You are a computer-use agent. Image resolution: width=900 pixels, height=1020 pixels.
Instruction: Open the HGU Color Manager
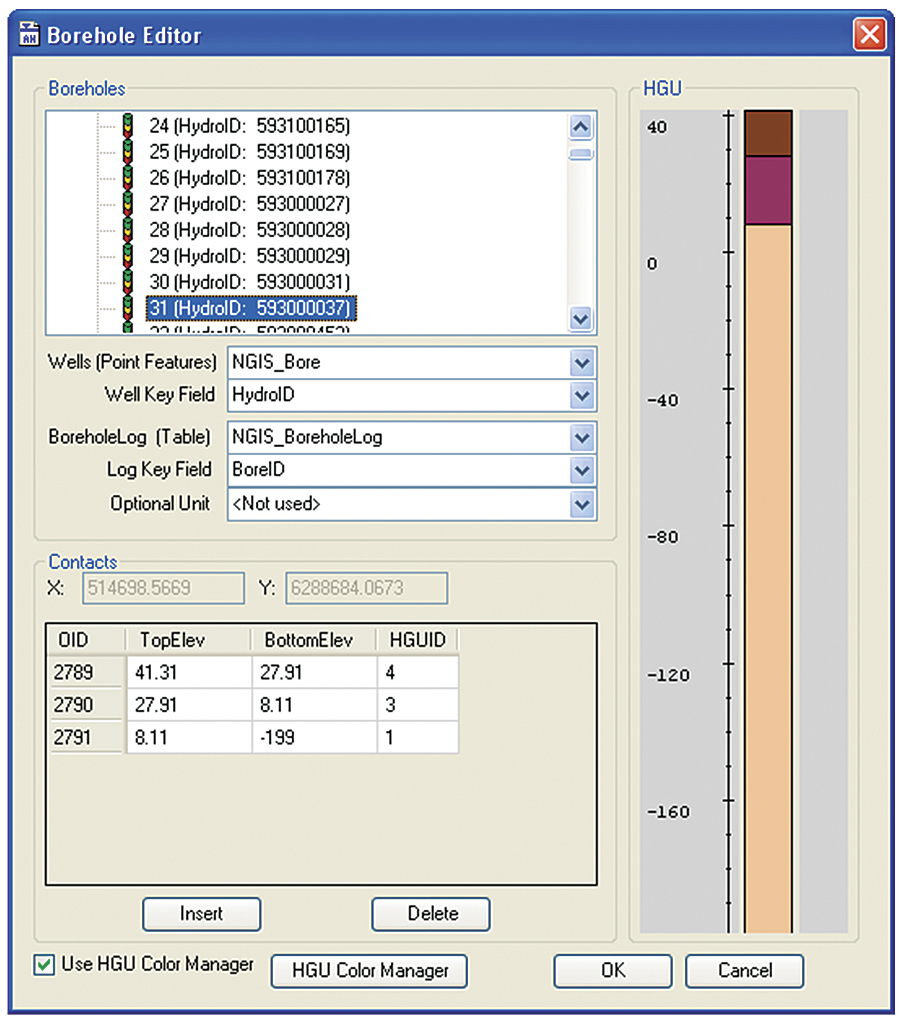click(x=369, y=971)
